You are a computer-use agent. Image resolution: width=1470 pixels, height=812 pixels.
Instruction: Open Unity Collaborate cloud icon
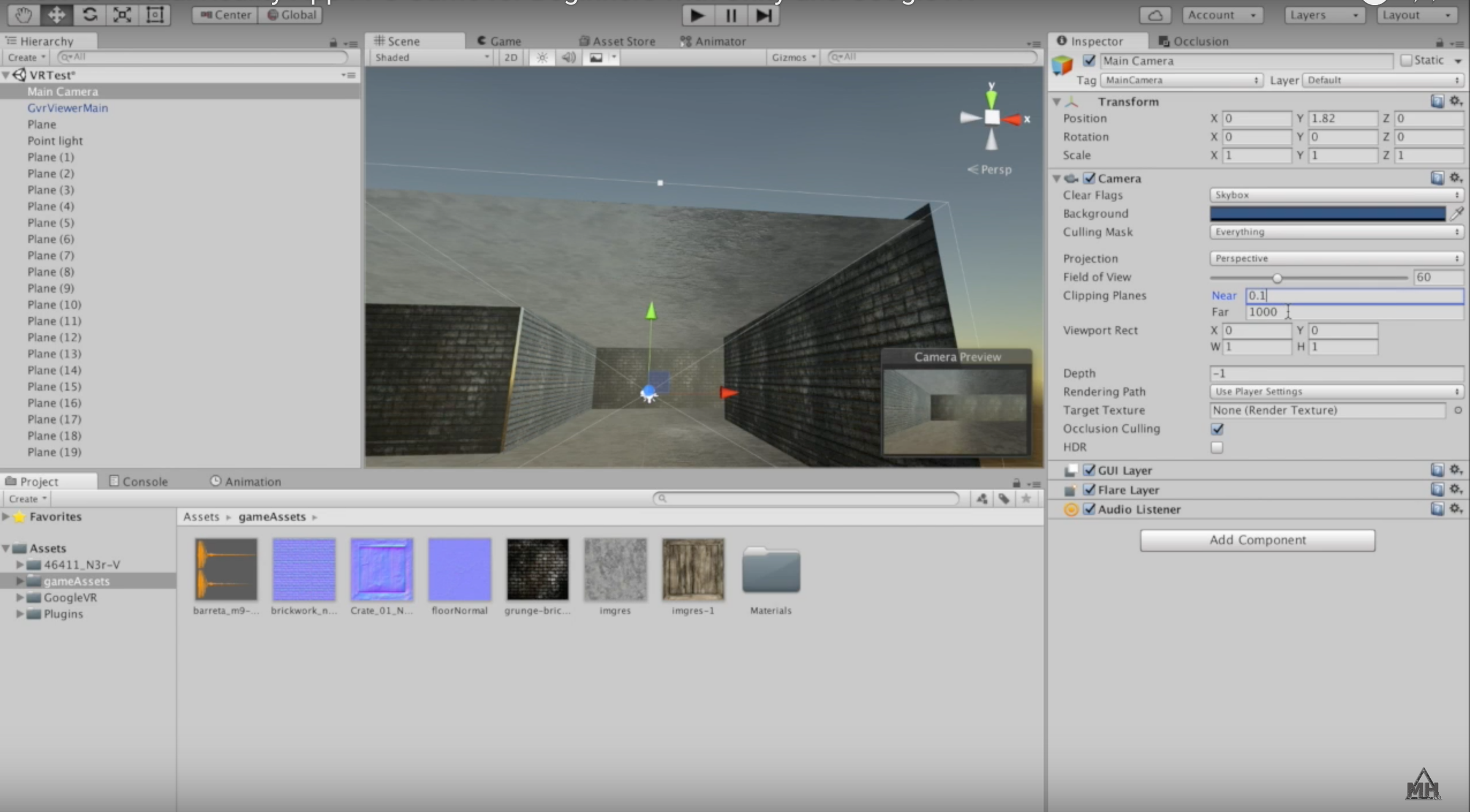(x=1154, y=15)
